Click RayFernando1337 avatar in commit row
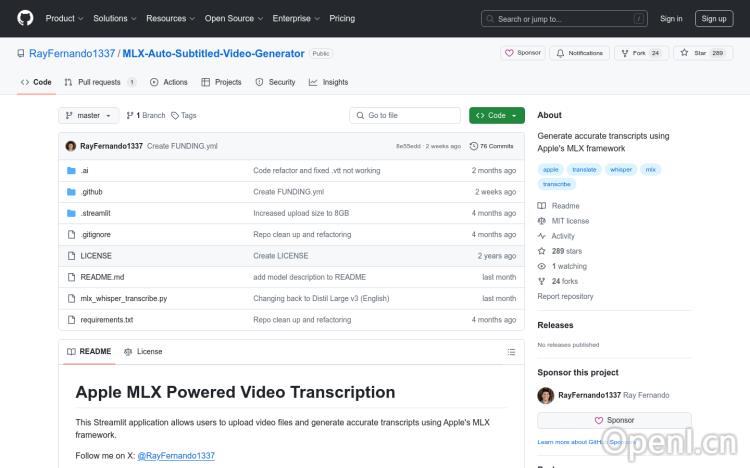The height and width of the screenshot is (468, 750). [x=71, y=146]
